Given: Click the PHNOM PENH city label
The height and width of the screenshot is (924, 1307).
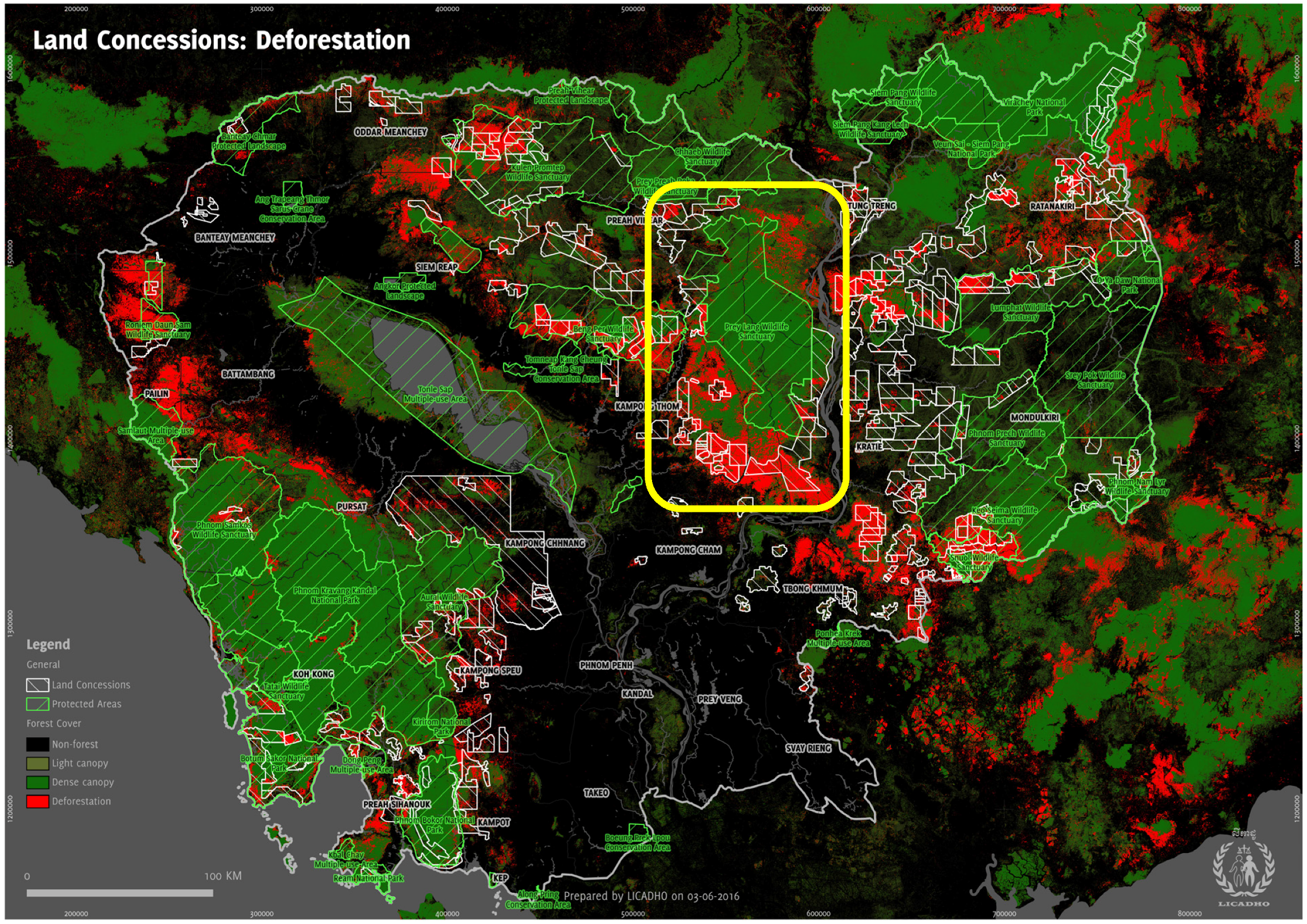Looking at the screenshot, I should click(605, 665).
